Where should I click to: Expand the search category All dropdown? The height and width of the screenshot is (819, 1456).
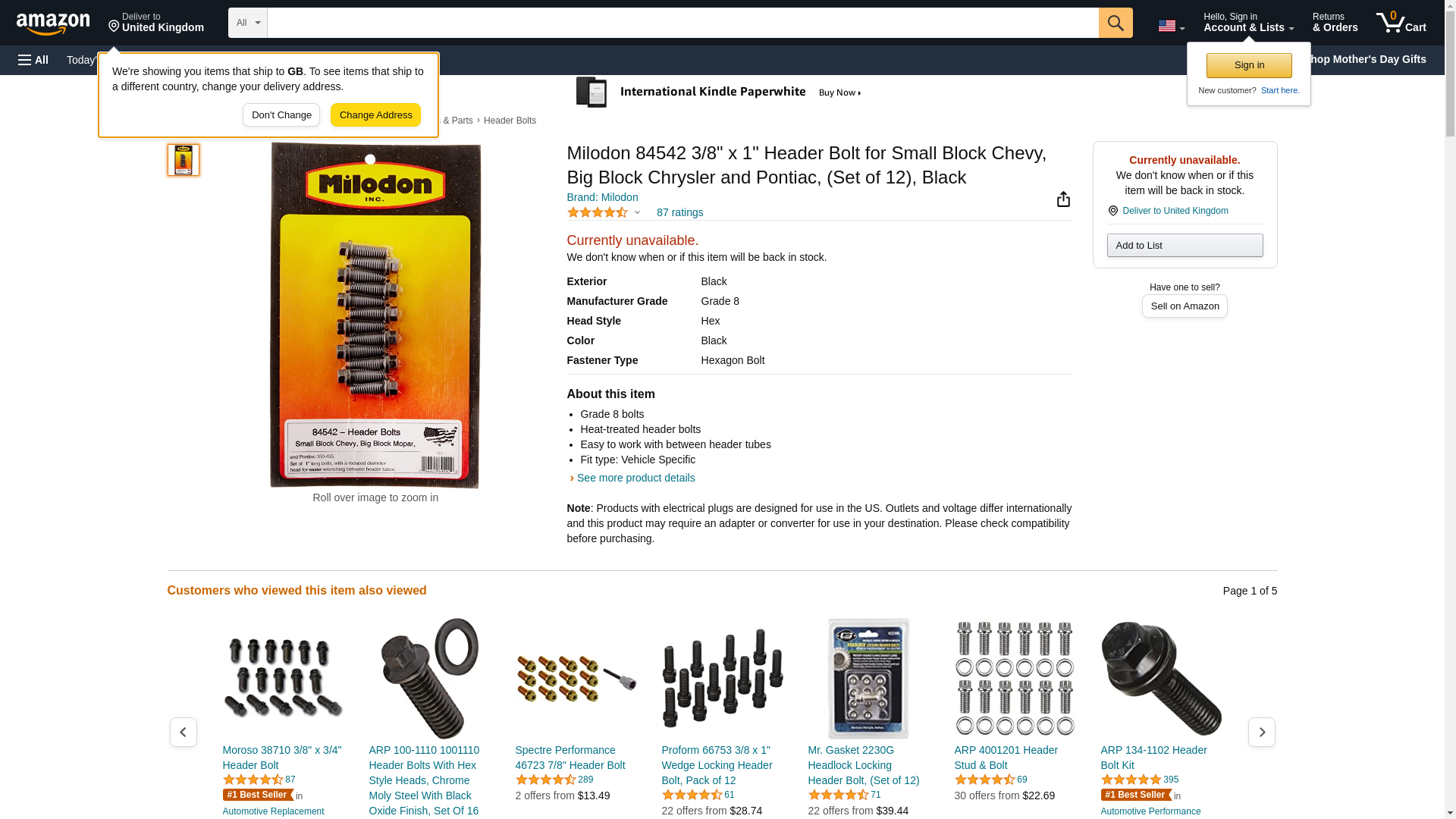[x=248, y=23]
